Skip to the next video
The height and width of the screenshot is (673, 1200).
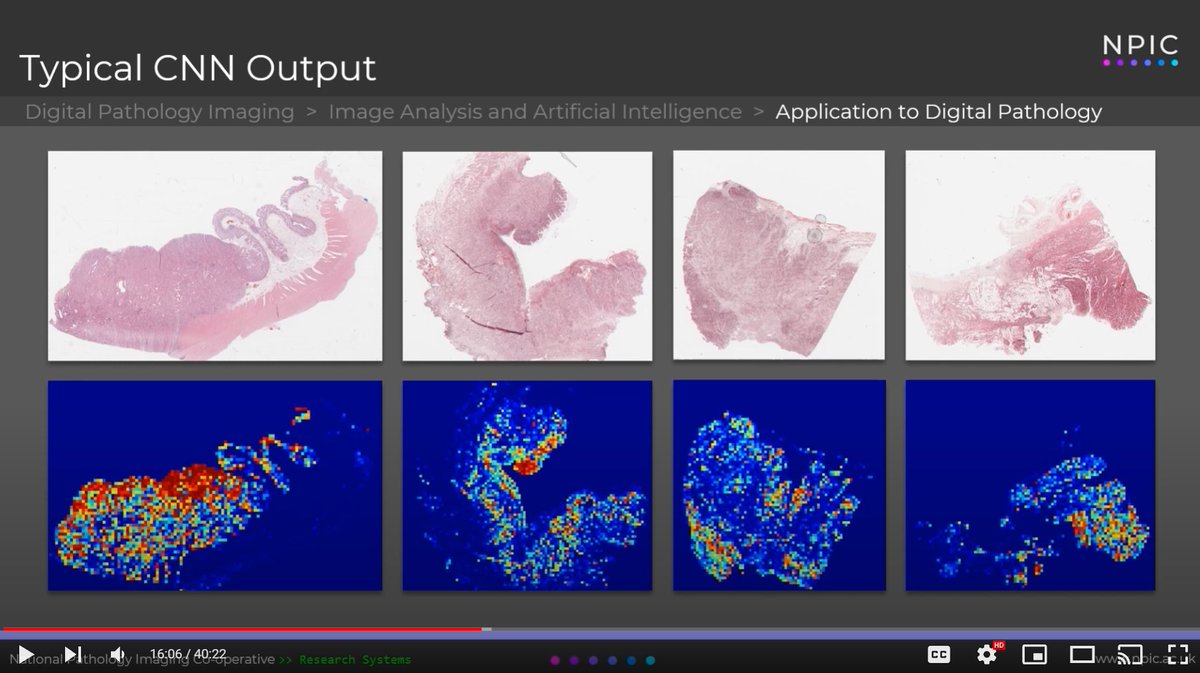[x=72, y=654]
